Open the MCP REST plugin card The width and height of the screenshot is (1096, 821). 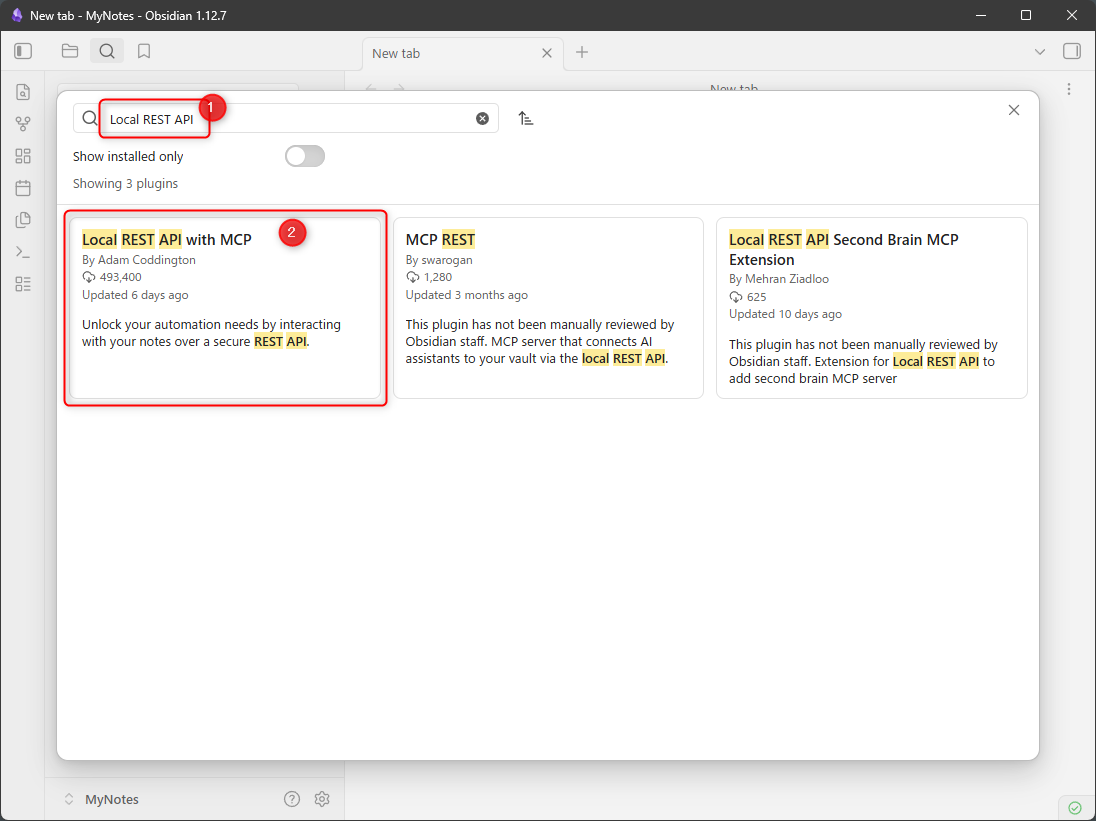click(548, 308)
